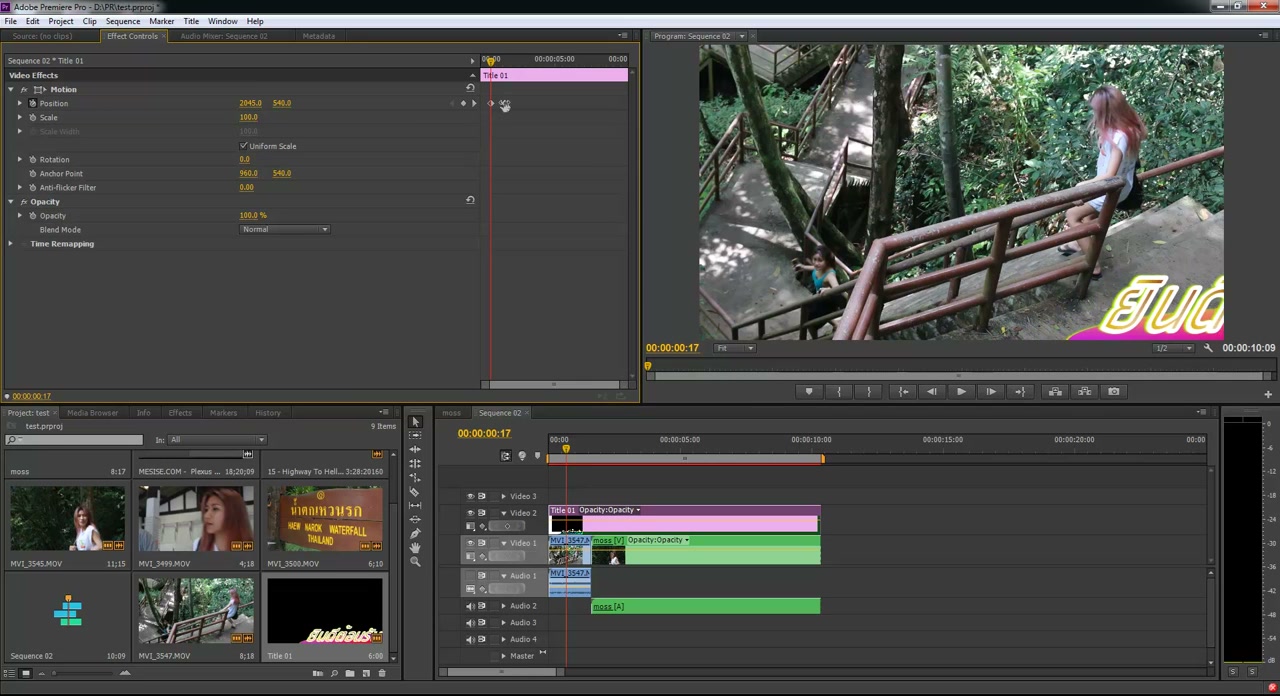Step back one frame in the Program monitor
The height and width of the screenshot is (696, 1280).
[932, 392]
